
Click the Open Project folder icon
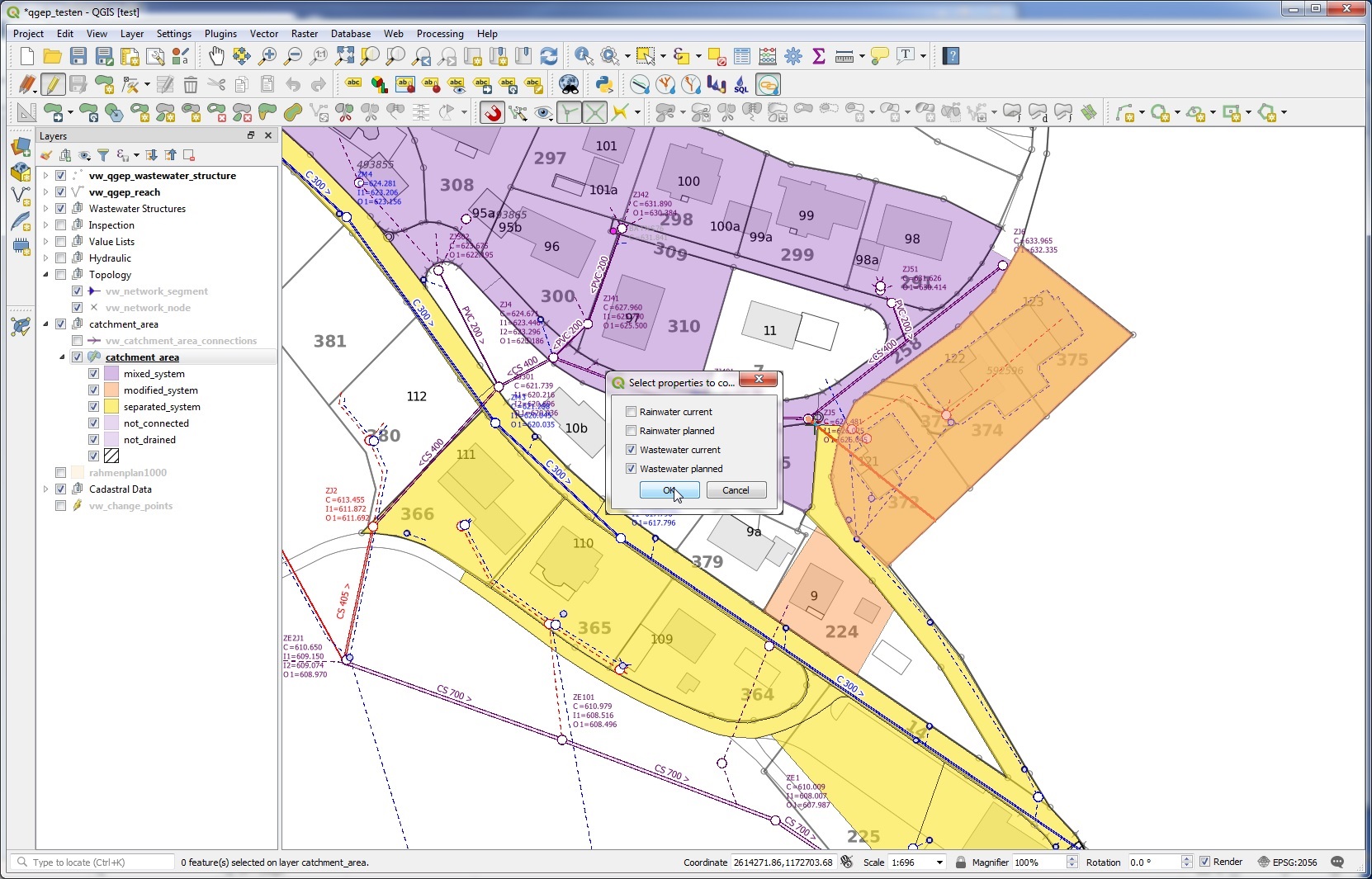53,56
